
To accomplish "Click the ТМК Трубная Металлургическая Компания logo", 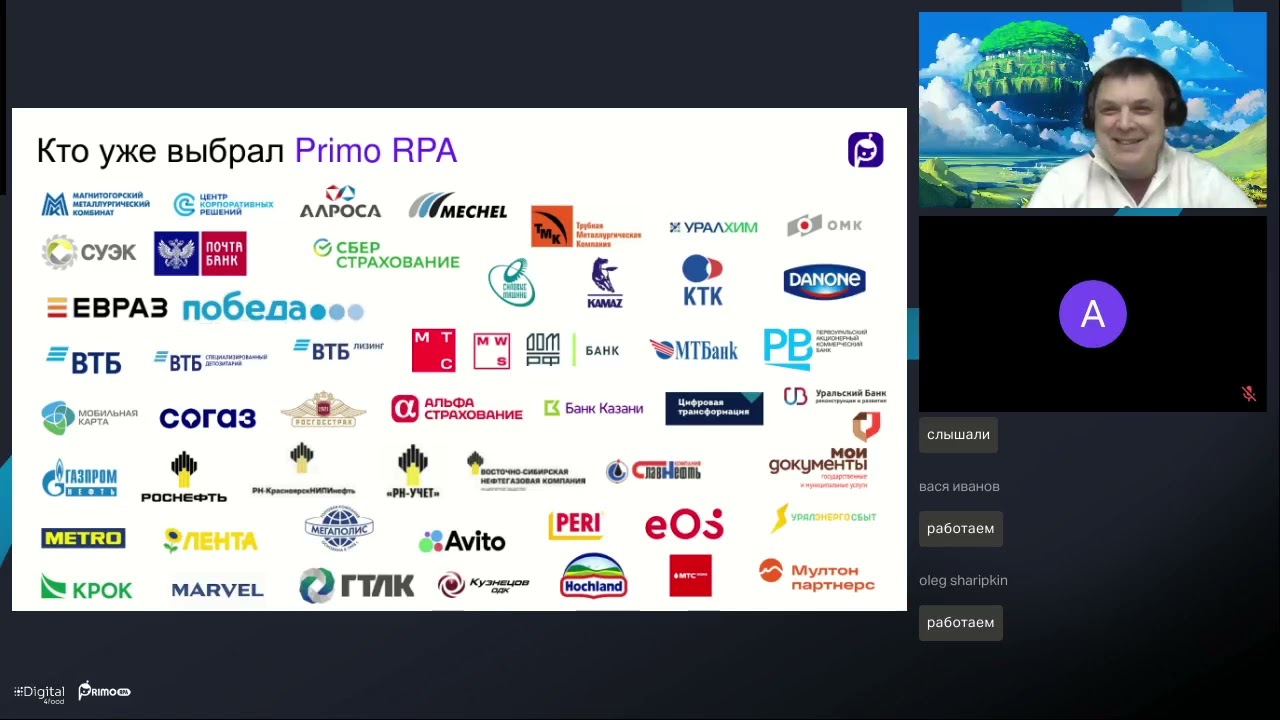I will 586,227.
